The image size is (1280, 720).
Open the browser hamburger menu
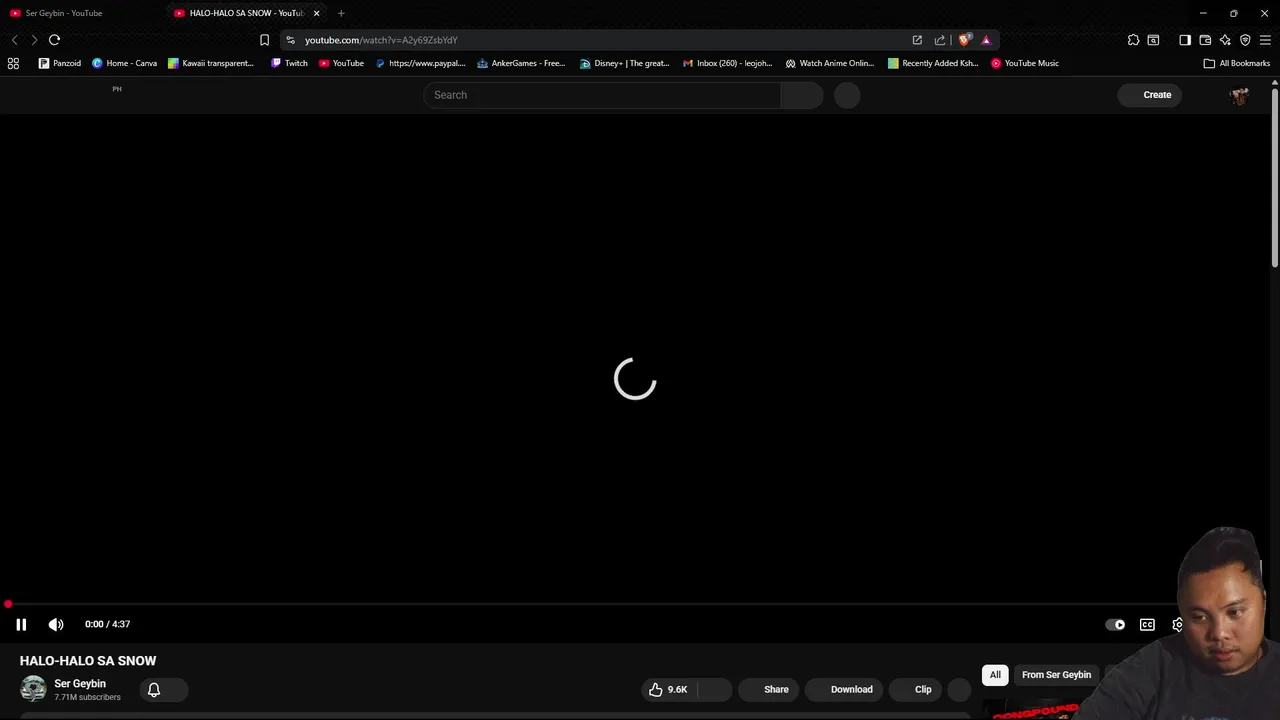[x=1265, y=40]
